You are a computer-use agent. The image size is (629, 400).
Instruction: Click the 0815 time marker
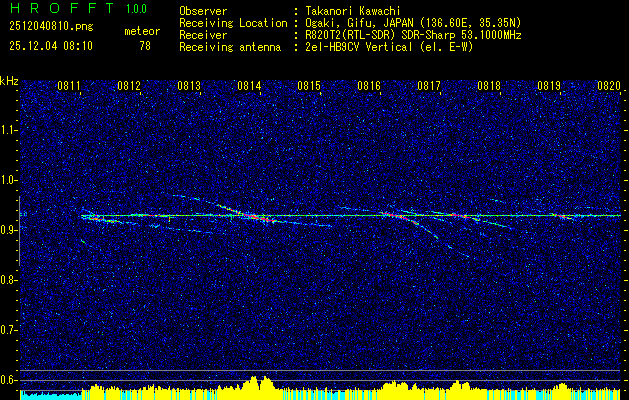(x=309, y=85)
